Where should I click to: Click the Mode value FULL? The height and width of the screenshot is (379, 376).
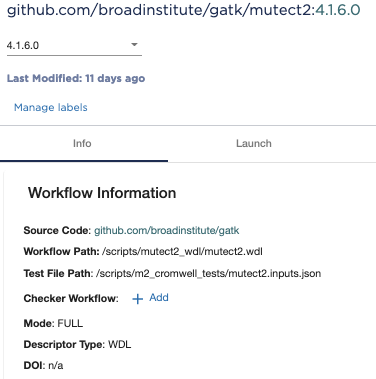(70, 323)
